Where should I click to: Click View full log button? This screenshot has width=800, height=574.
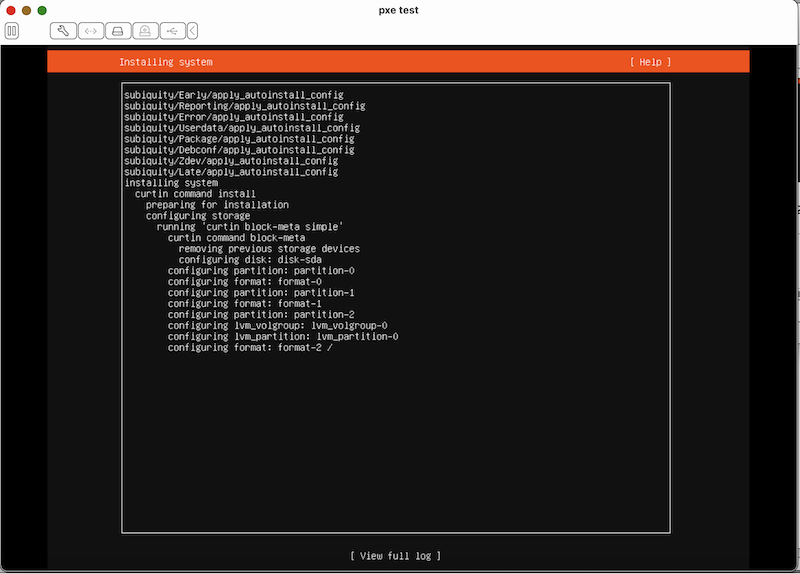tap(395, 556)
